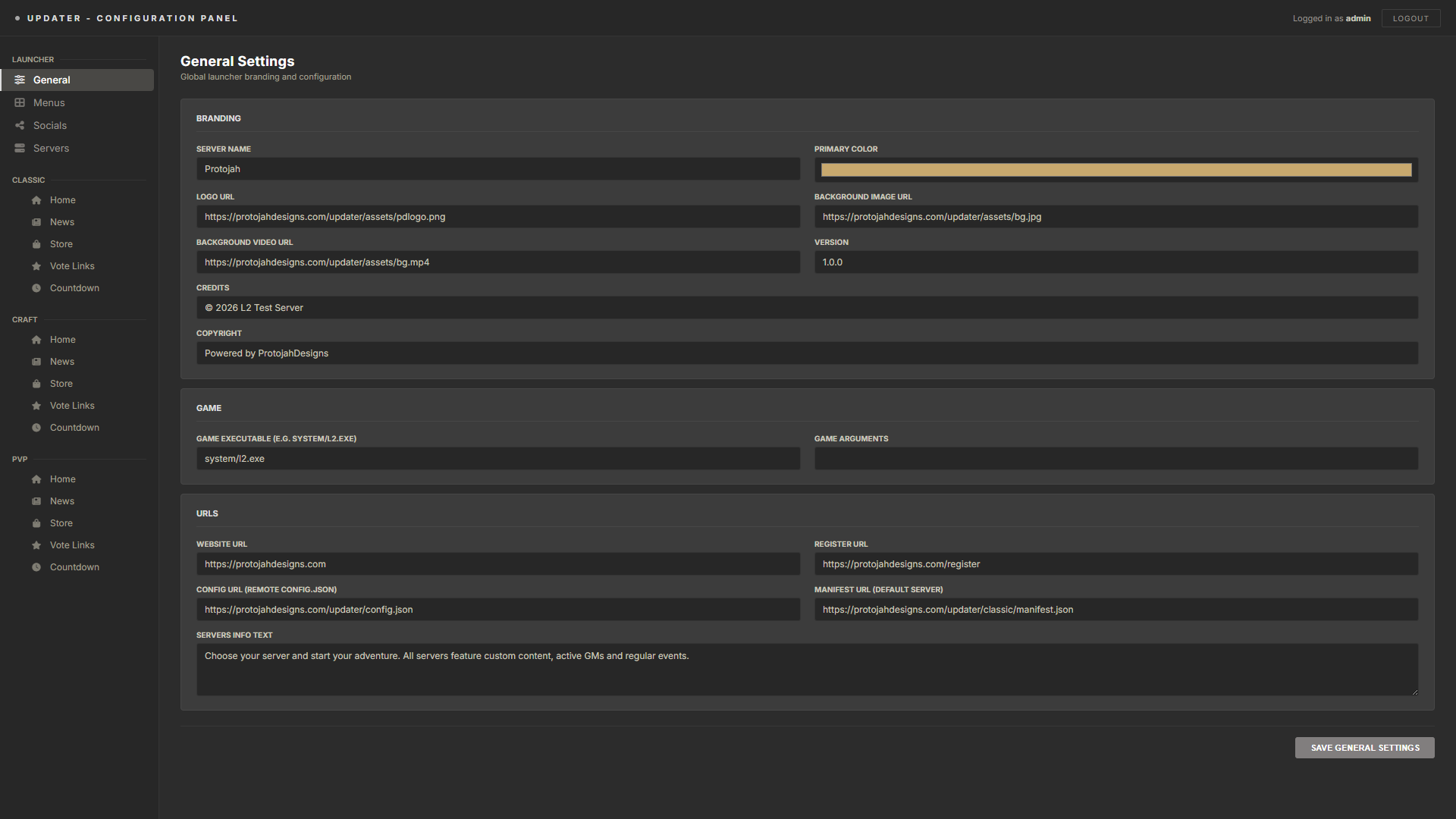
Task: Open PvP Store page
Action: [77, 523]
